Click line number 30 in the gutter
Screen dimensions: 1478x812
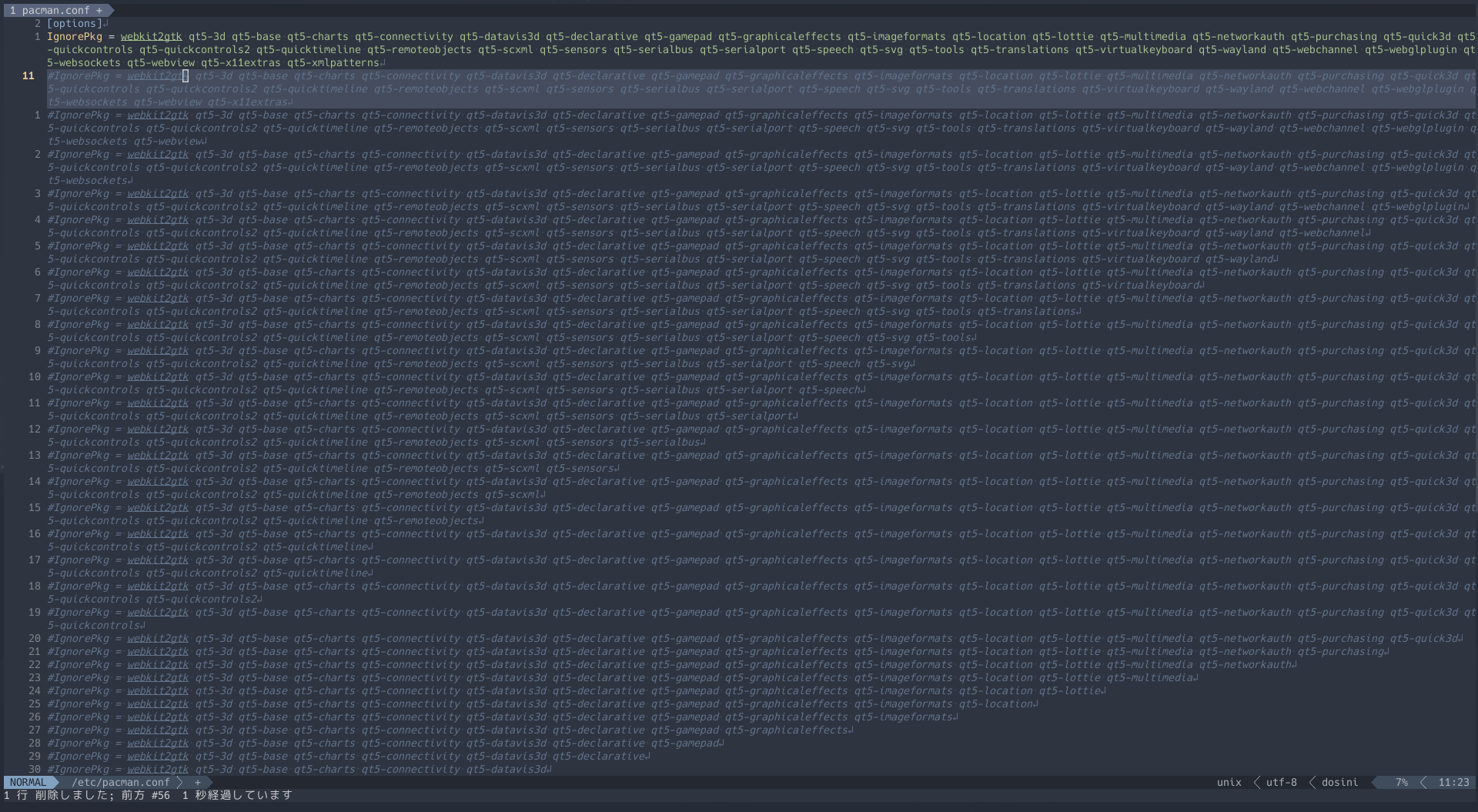tap(34, 769)
